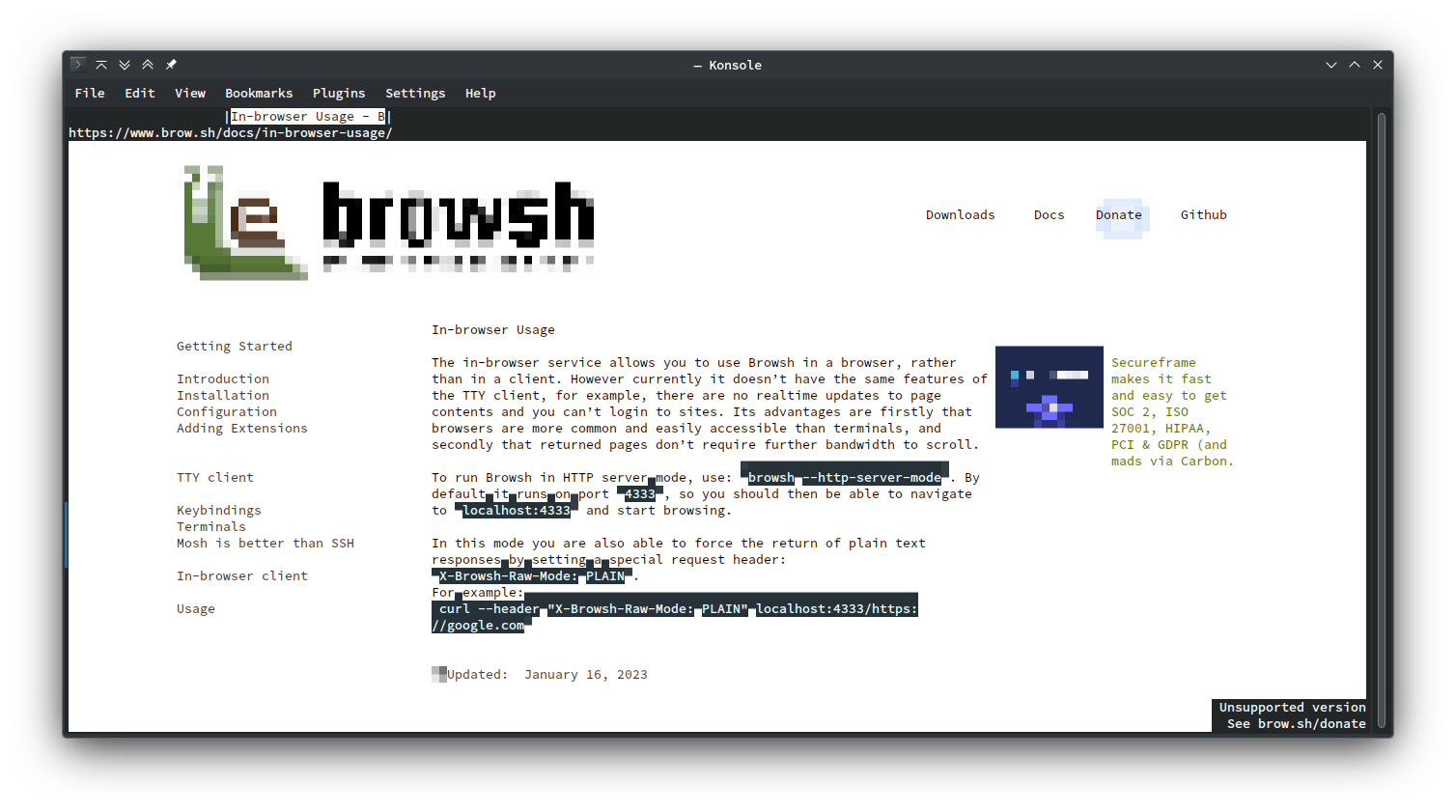The width and height of the screenshot is (1456, 812).
Task: Click the Mosh is better than SSH link
Action: [266, 543]
